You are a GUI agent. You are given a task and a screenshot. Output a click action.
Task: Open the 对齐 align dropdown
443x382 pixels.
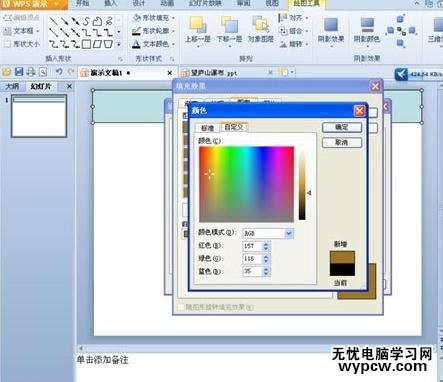294,18
